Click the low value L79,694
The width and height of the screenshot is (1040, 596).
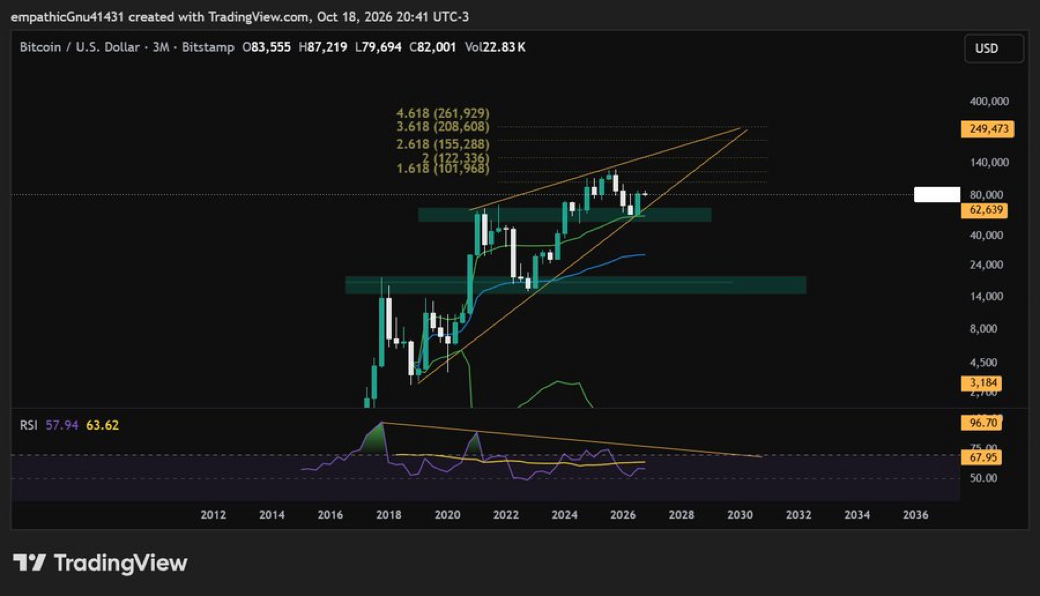[378, 47]
